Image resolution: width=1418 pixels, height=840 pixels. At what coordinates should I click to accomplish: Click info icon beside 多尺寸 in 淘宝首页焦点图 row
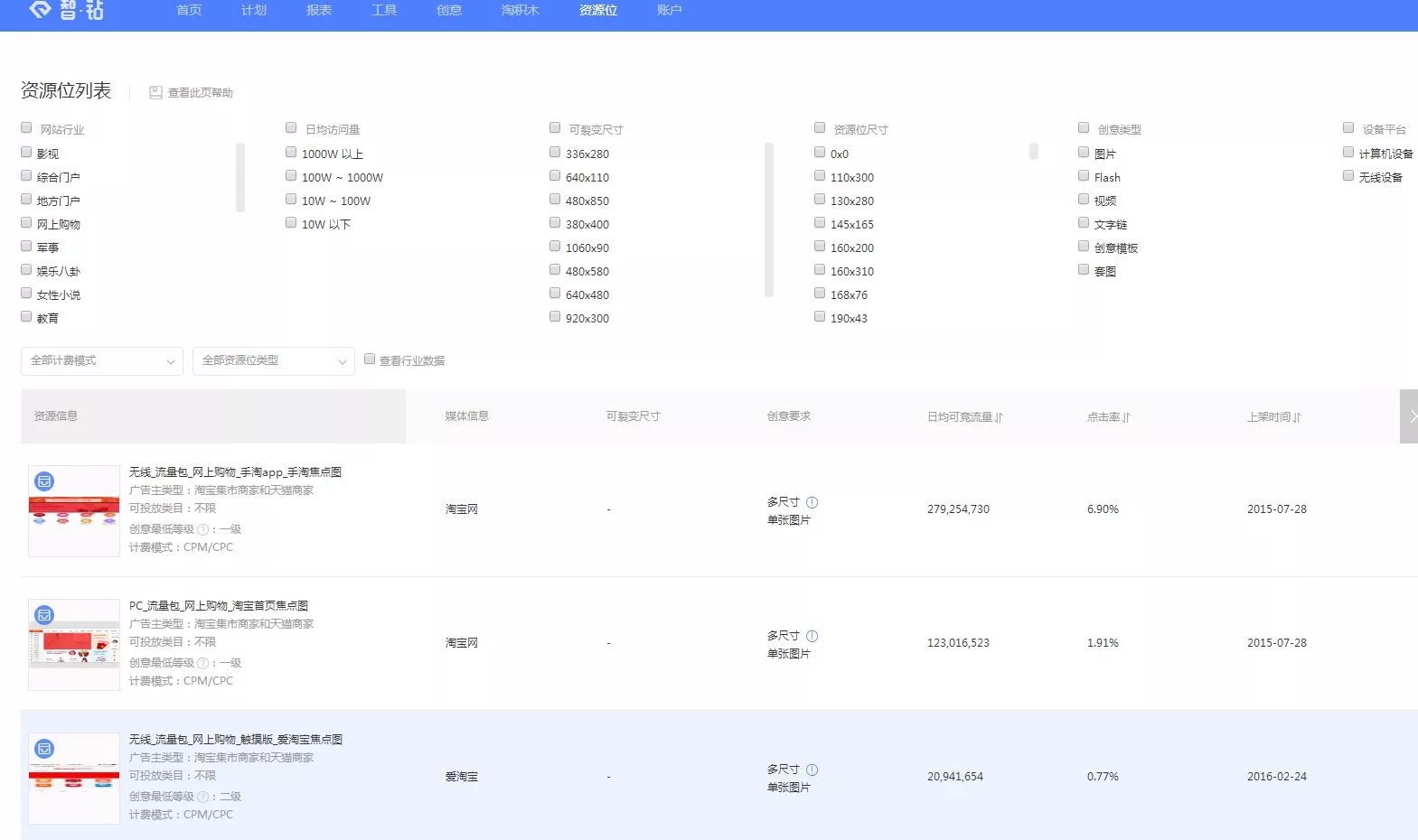(x=812, y=636)
